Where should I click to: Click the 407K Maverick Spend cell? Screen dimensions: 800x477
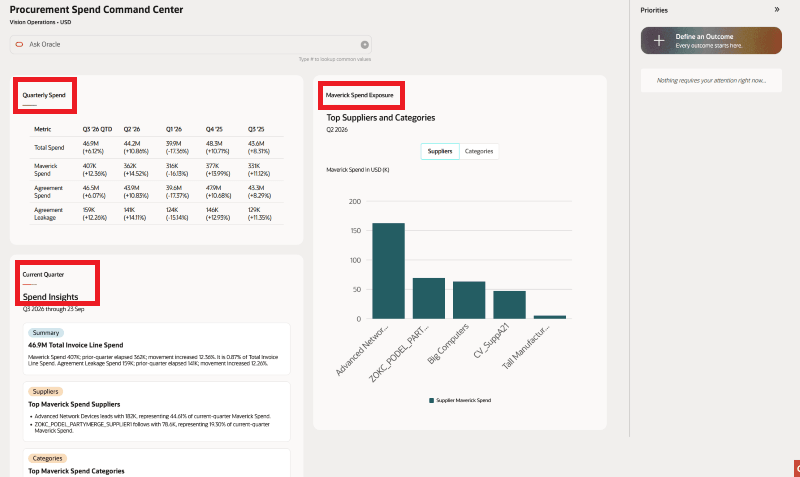tap(95, 170)
